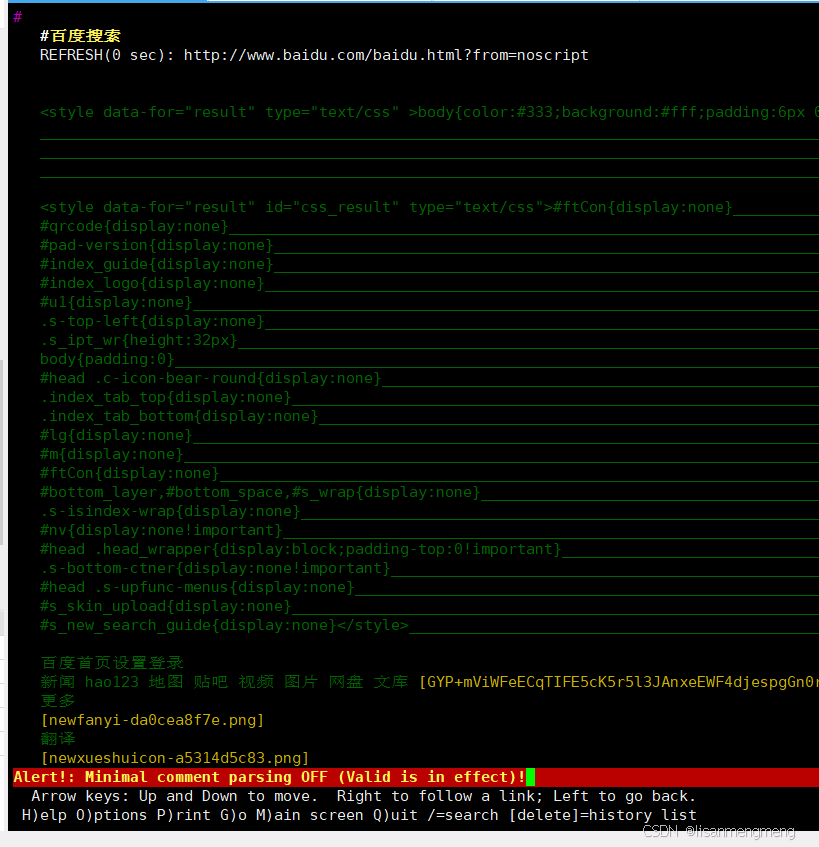The width and height of the screenshot is (819, 847).
Task: Click '#nv{display:none!important}' line
Action: click(161, 530)
